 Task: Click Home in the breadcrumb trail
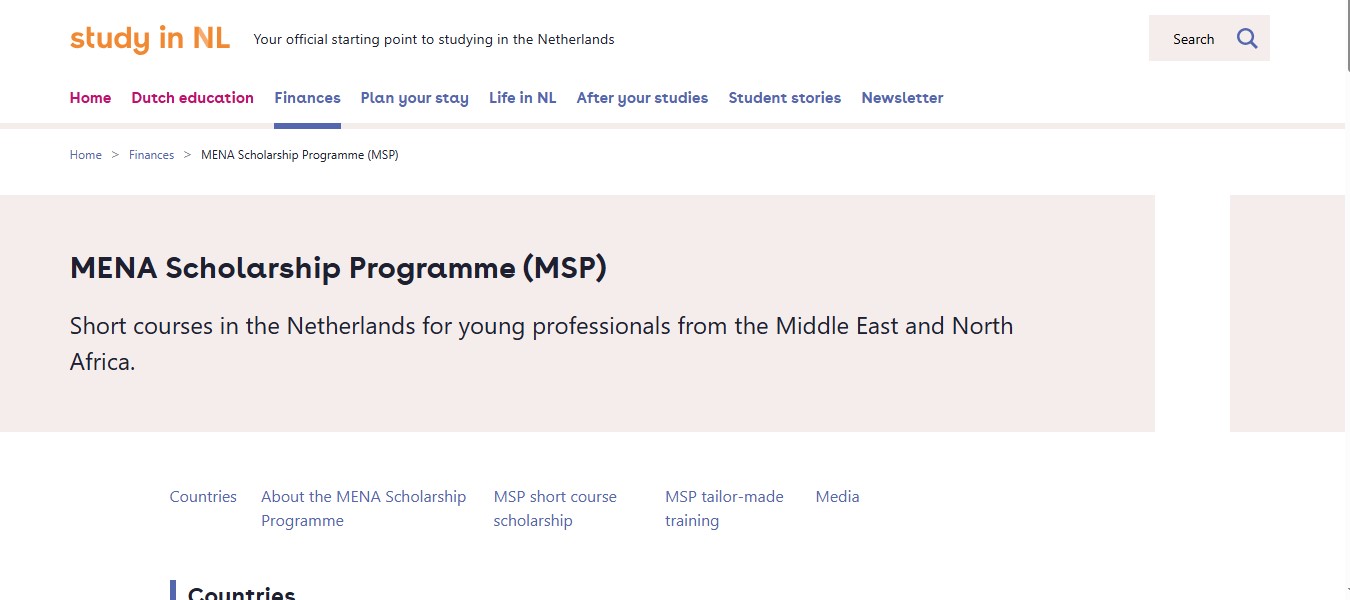coord(86,155)
